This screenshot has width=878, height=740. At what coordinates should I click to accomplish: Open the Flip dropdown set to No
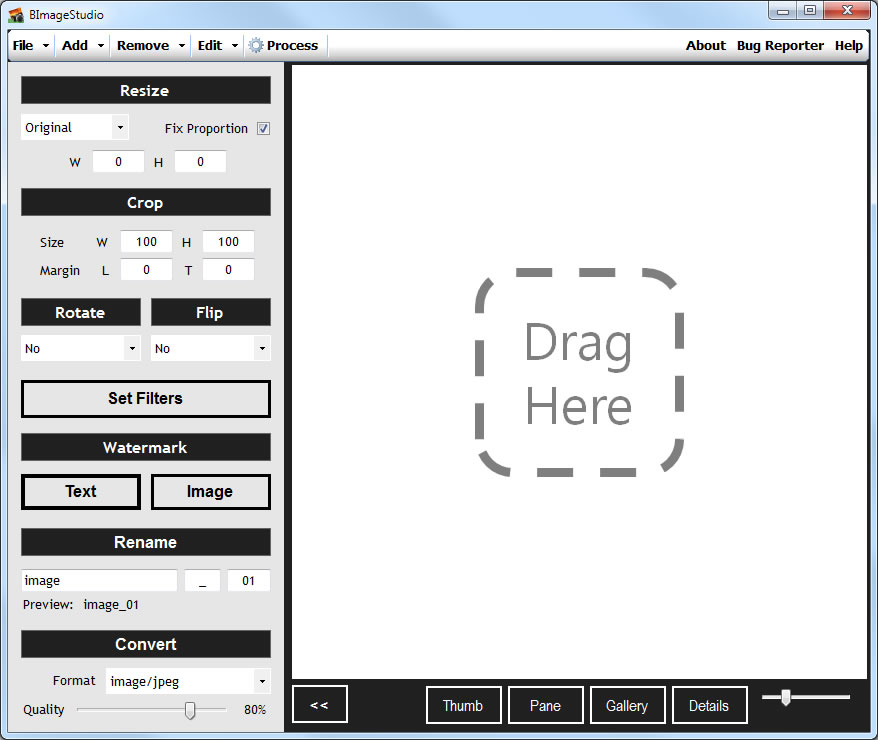211,348
